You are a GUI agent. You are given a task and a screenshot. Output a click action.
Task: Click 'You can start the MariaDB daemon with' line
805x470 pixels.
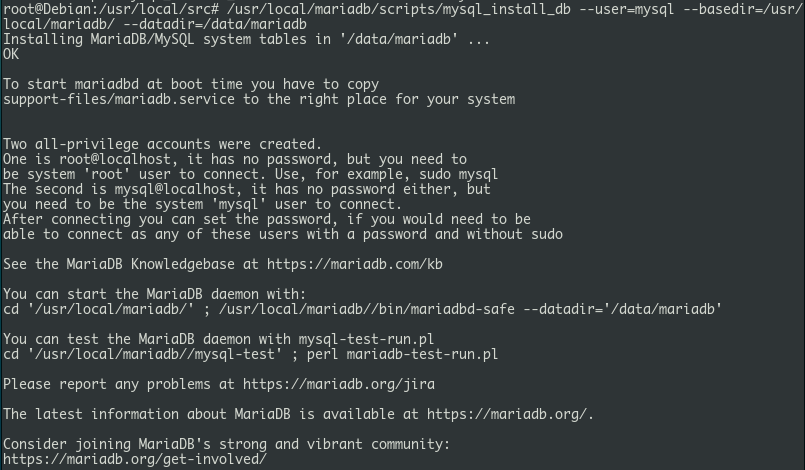155,294
